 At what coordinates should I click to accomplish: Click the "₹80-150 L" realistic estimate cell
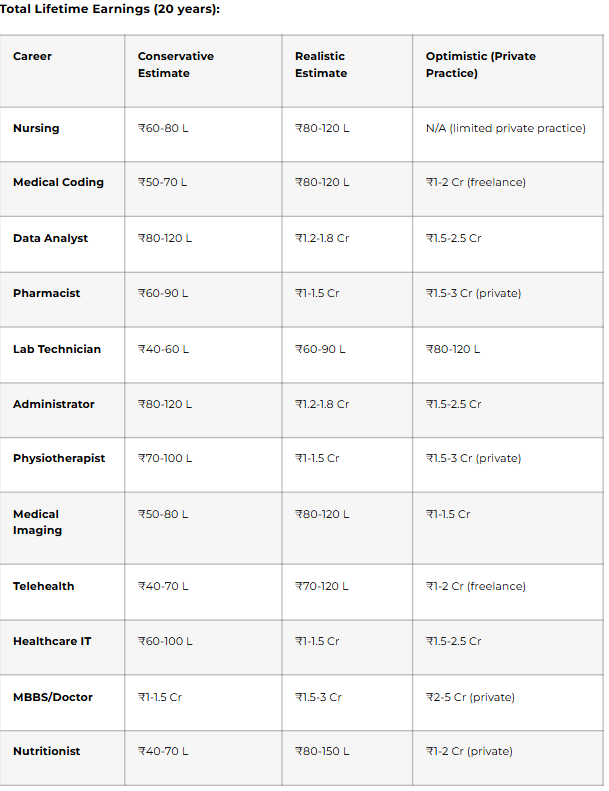tap(322, 751)
